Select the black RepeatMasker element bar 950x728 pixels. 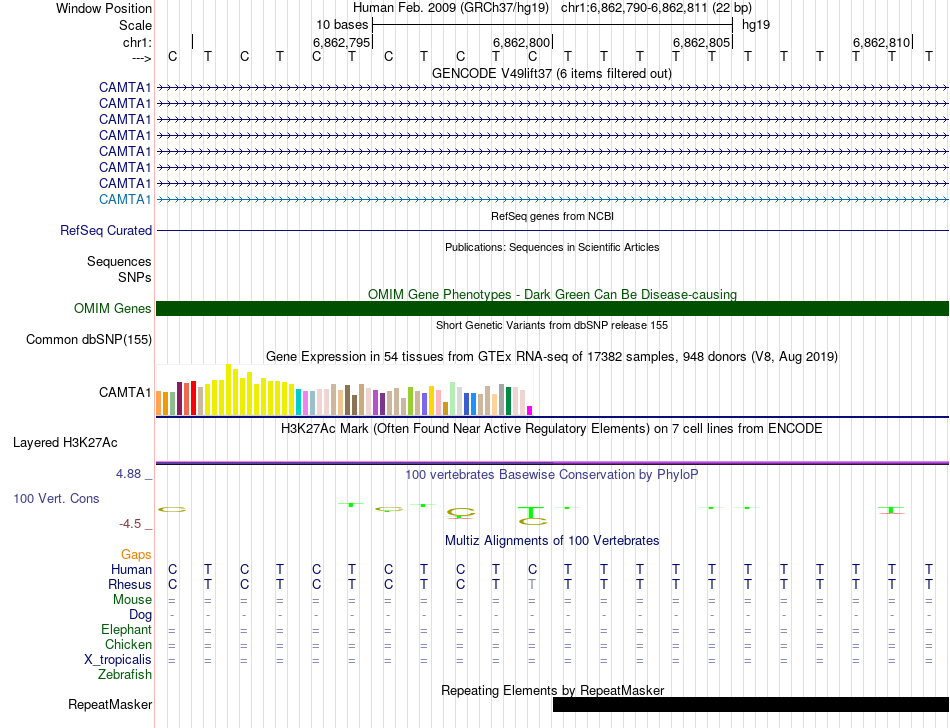pyautogui.click(x=750, y=705)
